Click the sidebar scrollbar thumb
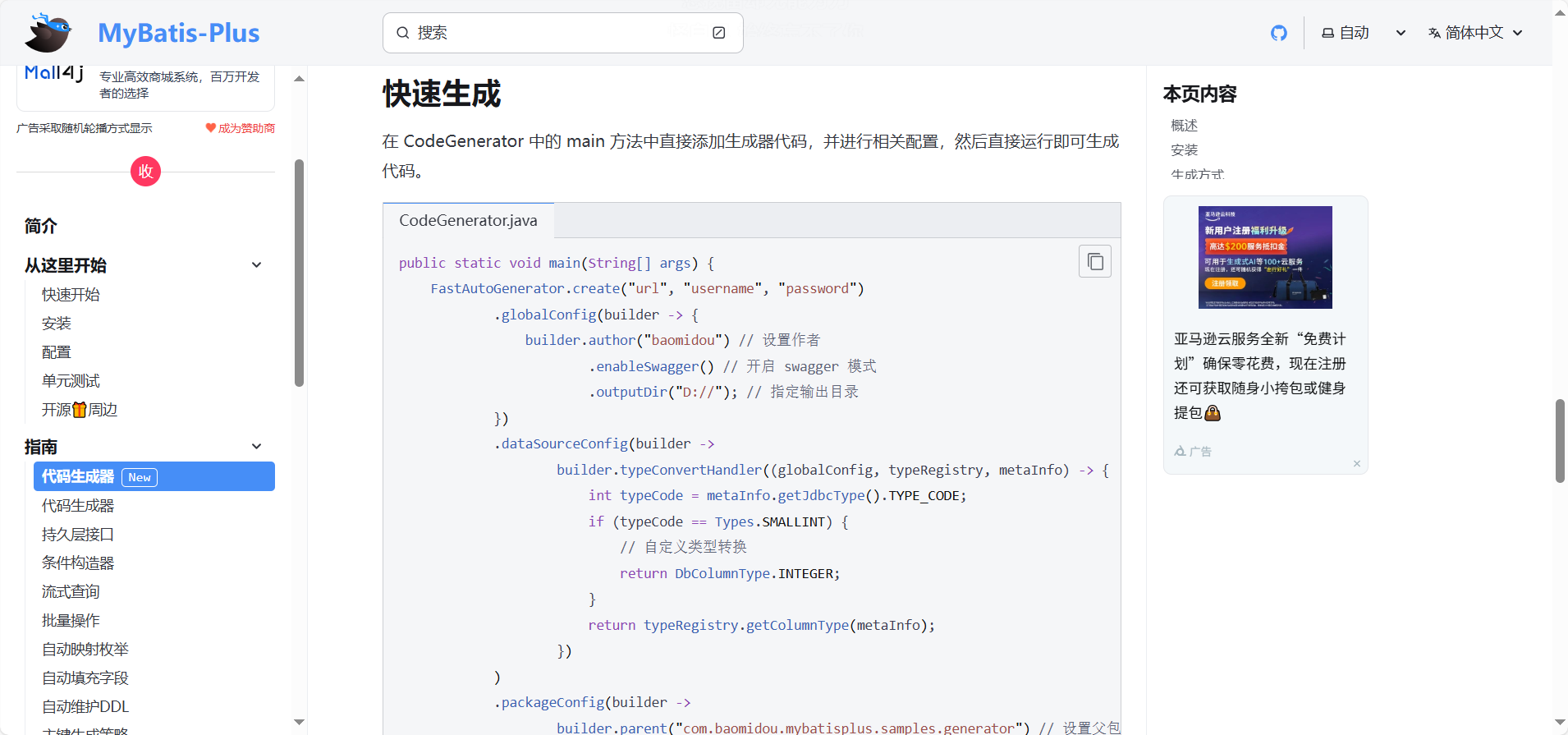 300,273
